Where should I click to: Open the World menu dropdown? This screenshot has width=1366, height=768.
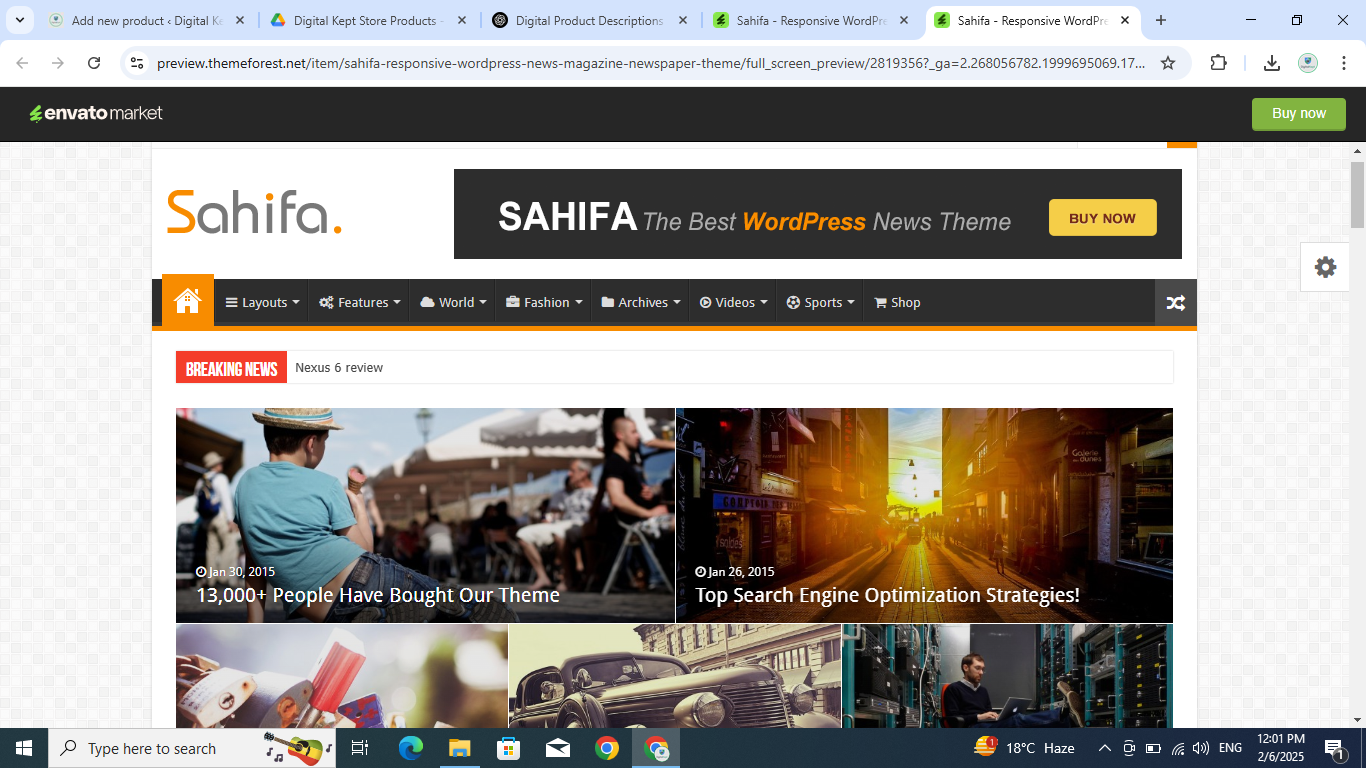tap(453, 302)
